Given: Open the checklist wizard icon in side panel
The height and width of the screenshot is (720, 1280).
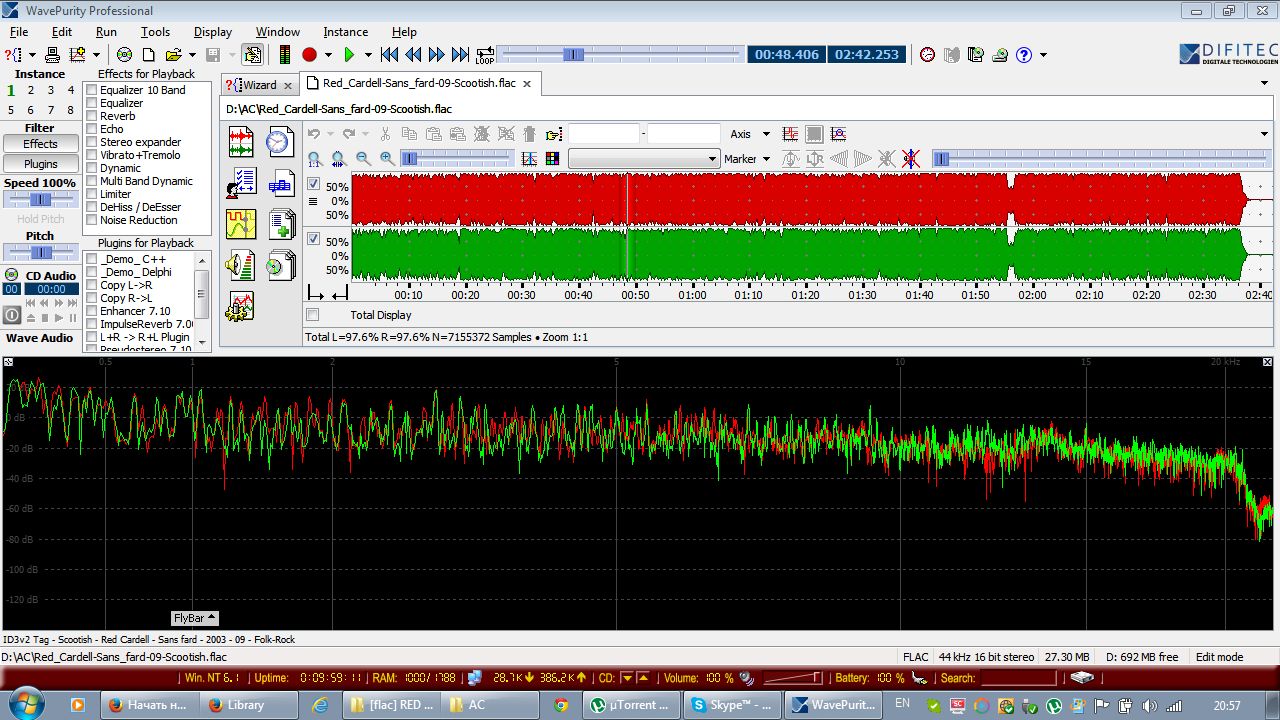Looking at the screenshot, I should pyautogui.click(x=241, y=183).
